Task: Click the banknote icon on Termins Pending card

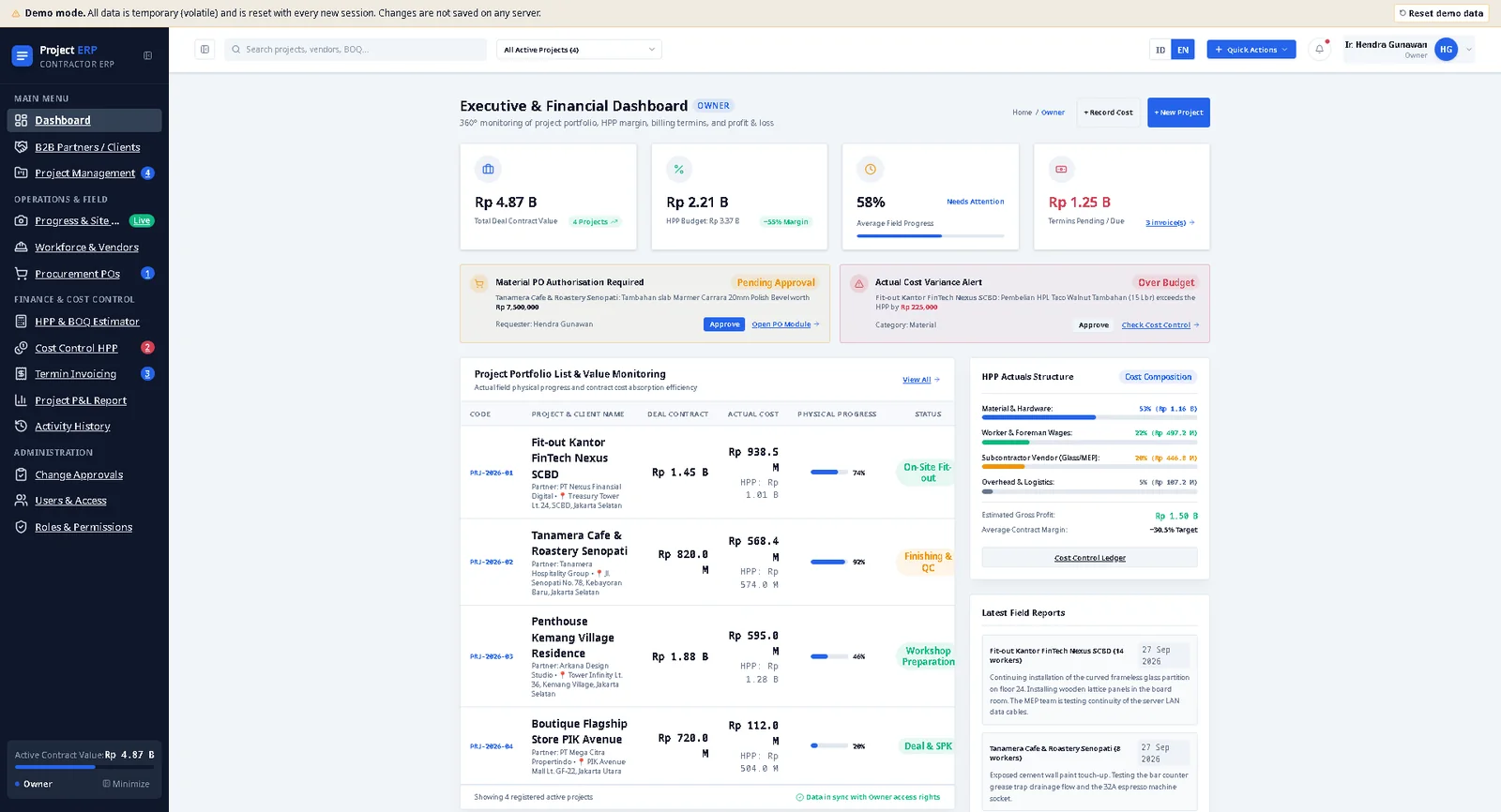Action: pos(1061,170)
